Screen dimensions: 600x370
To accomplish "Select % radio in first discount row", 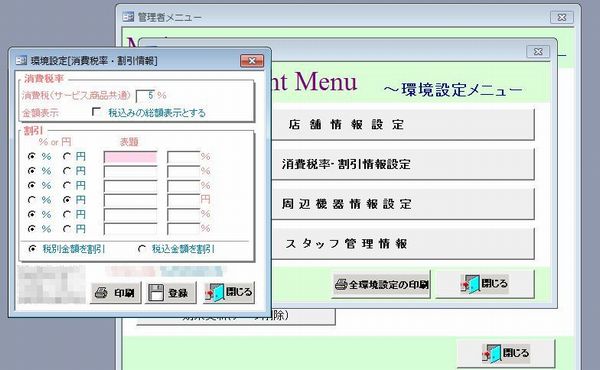I will click(x=32, y=156).
